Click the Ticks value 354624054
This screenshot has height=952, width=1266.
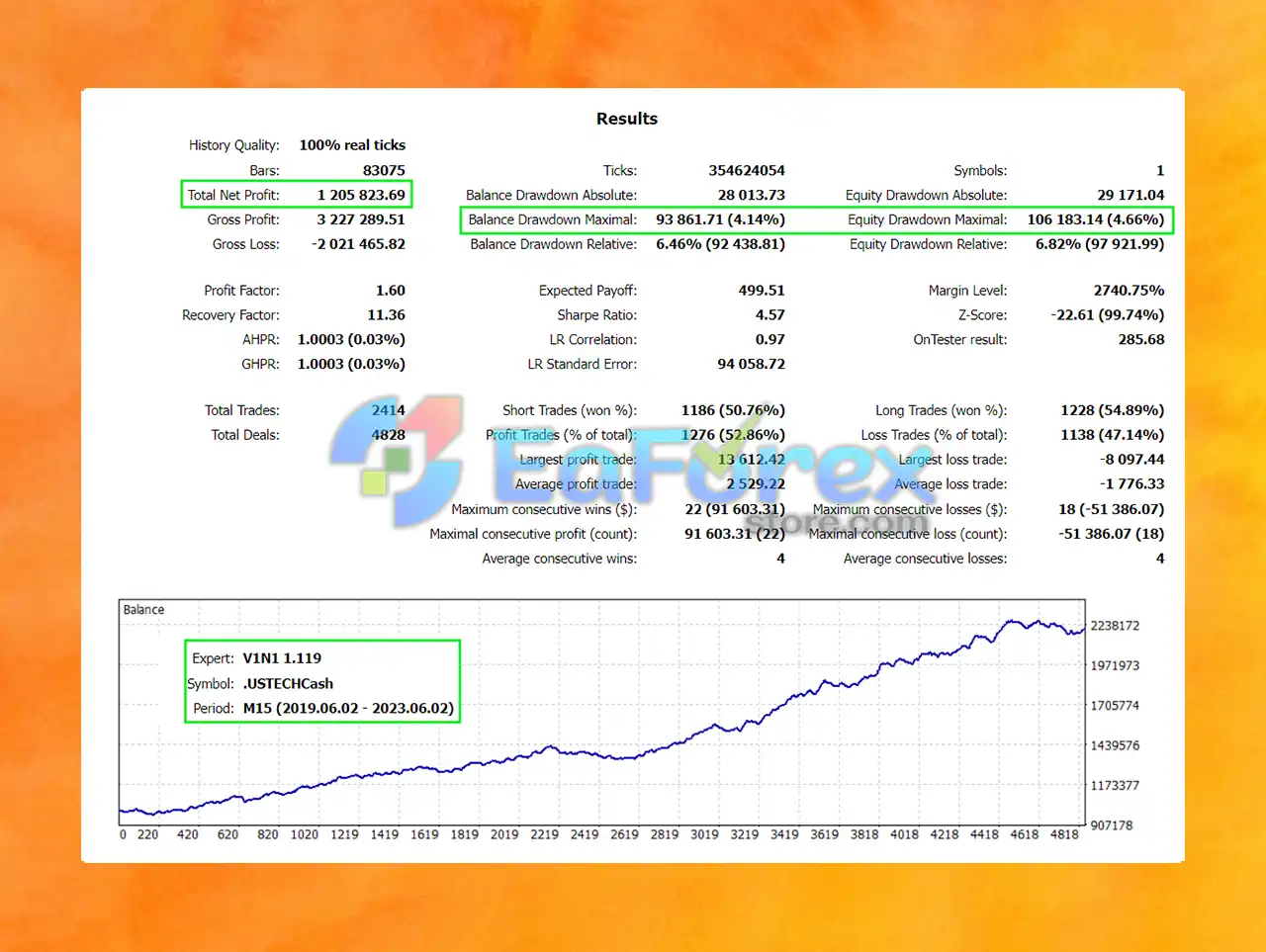[x=747, y=170]
